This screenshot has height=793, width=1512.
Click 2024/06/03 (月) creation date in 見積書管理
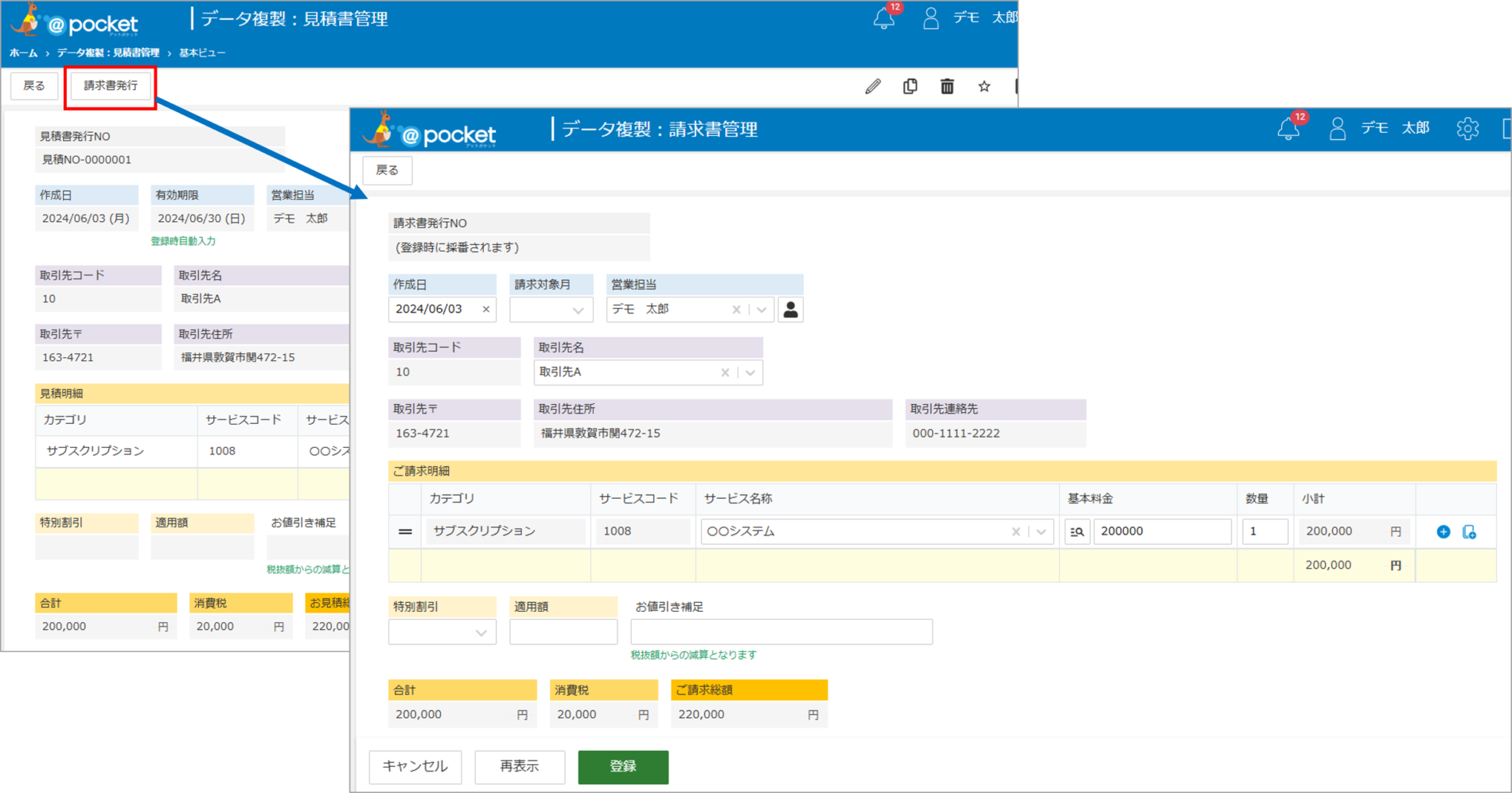pyautogui.click(x=86, y=219)
